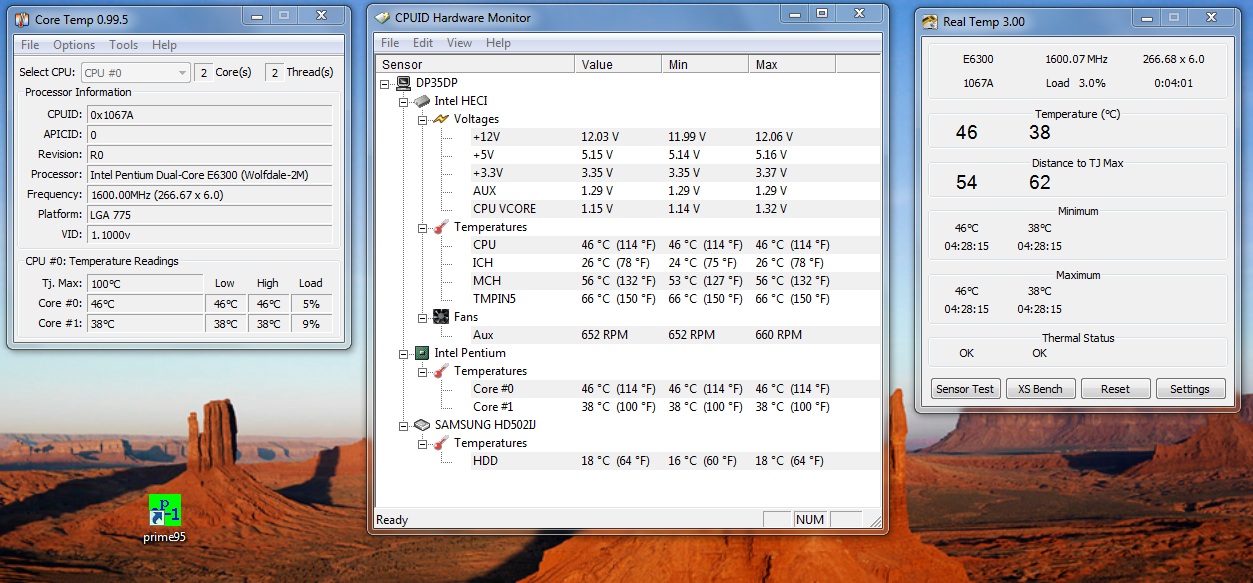Image resolution: width=1253 pixels, height=583 pixels.
Task: Click thermometer icon under SAMSUNG HD502IJ
Action: [x=440, y=443]
